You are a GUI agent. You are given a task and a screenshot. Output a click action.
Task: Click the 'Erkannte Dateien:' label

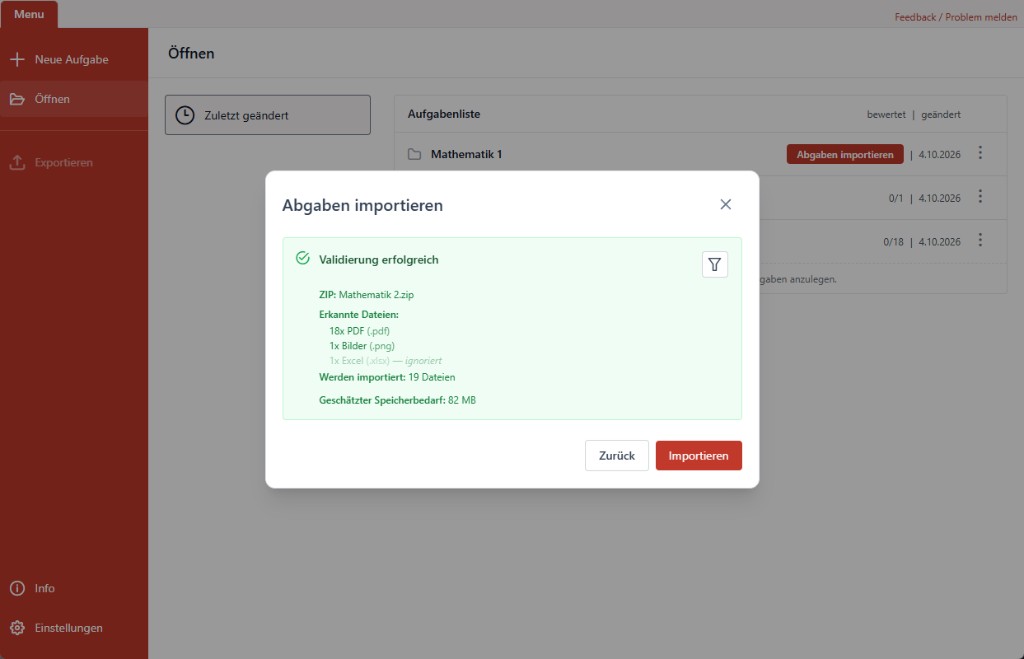359,314
